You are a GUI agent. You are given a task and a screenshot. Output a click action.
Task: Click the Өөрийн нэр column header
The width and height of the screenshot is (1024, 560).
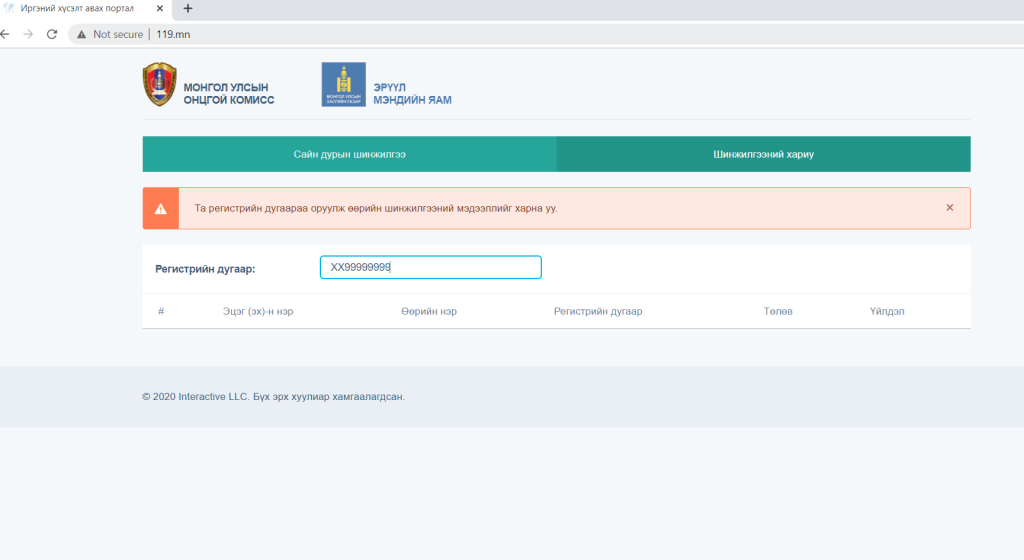pos(429,311)
